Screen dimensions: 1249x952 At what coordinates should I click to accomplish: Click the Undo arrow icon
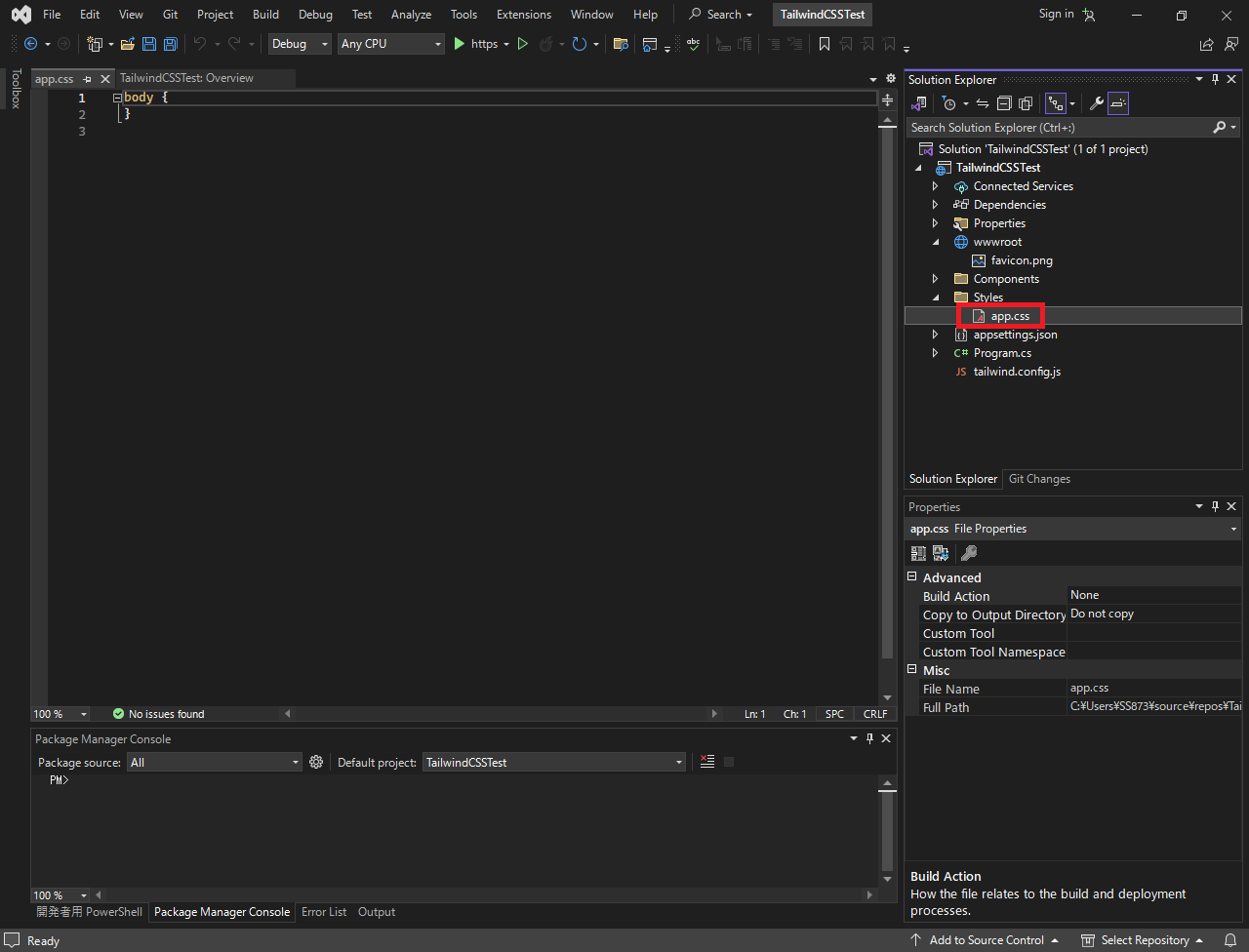coord(199,44)
